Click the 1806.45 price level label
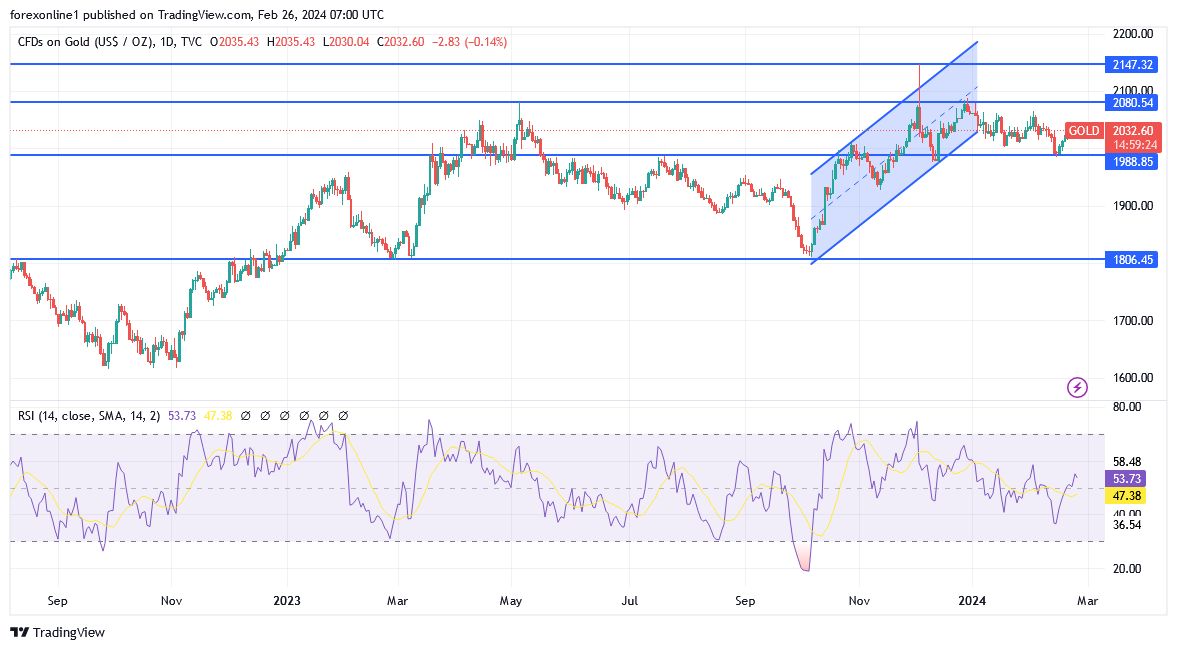Viewport: 1177px width, 650px height. point(1131,259)
